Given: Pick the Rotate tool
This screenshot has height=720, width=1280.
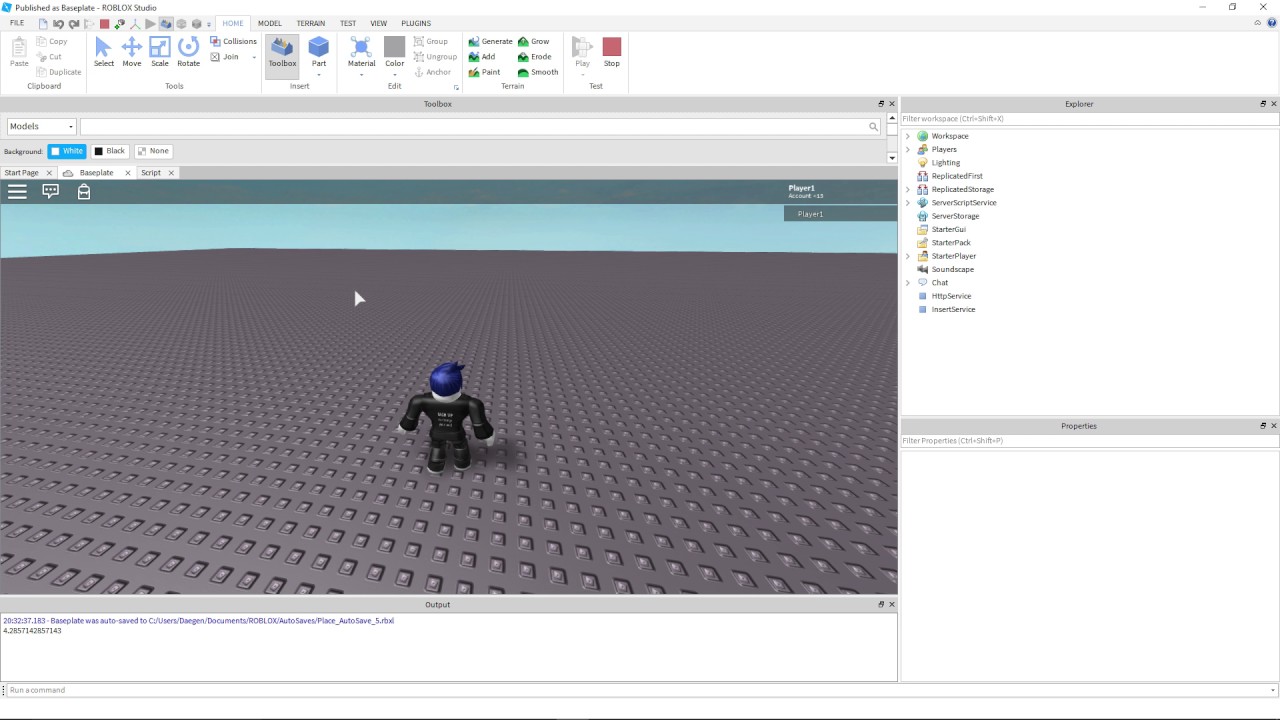Looking at the screenshot, I should click(x=188, y=52).
